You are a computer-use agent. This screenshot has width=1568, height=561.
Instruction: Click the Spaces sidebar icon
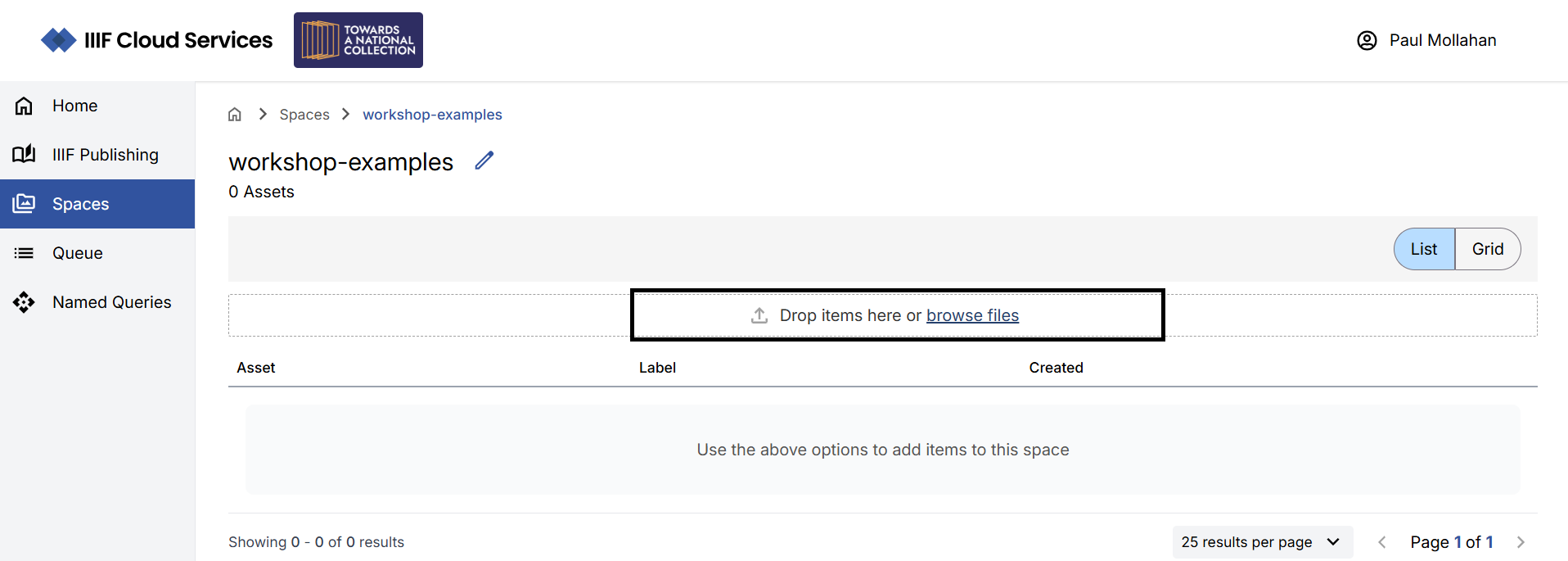[x=24, y=203]
